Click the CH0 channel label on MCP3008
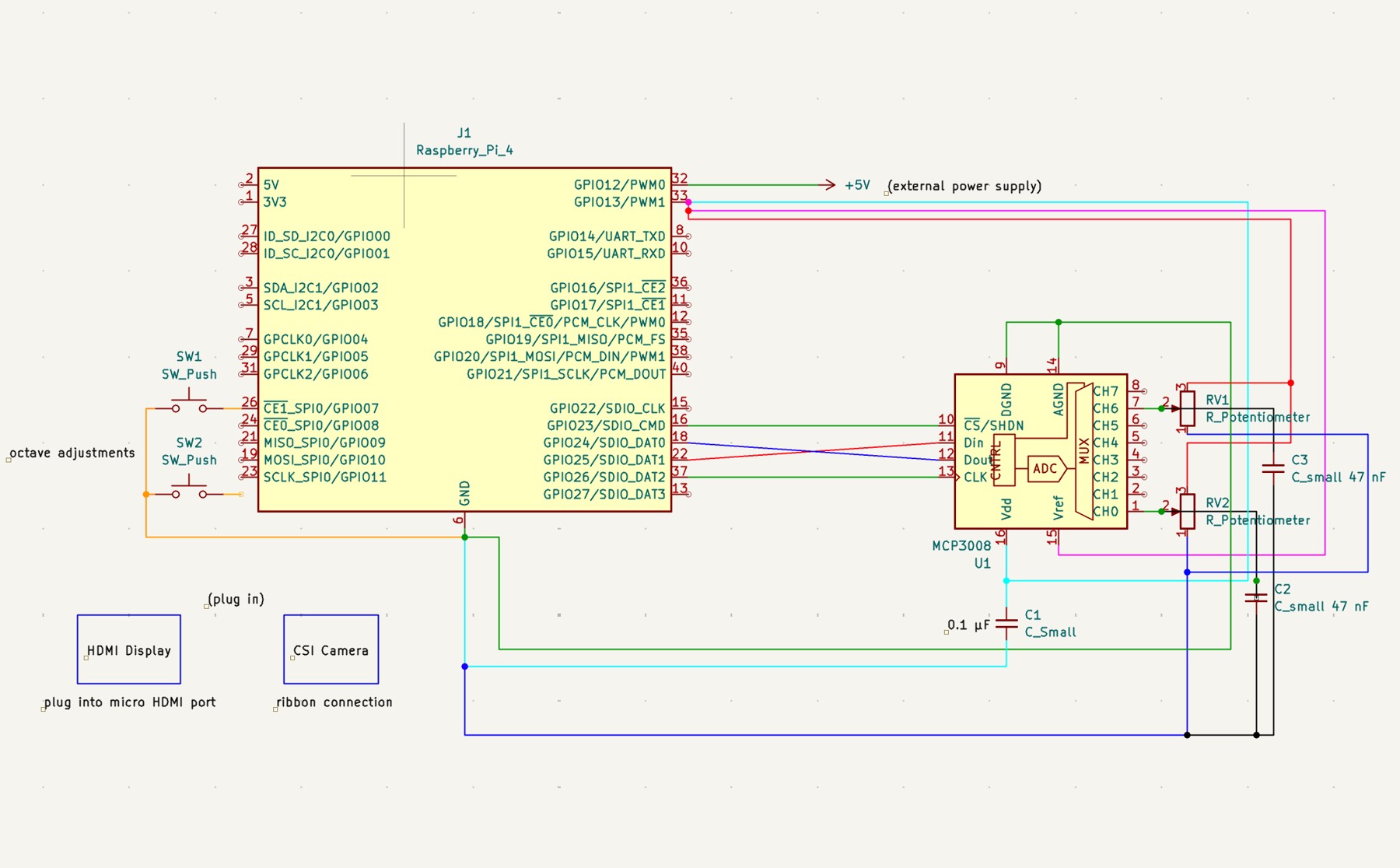The height and width of the screenshot is (868, 1400). (x=1105, y=512)
